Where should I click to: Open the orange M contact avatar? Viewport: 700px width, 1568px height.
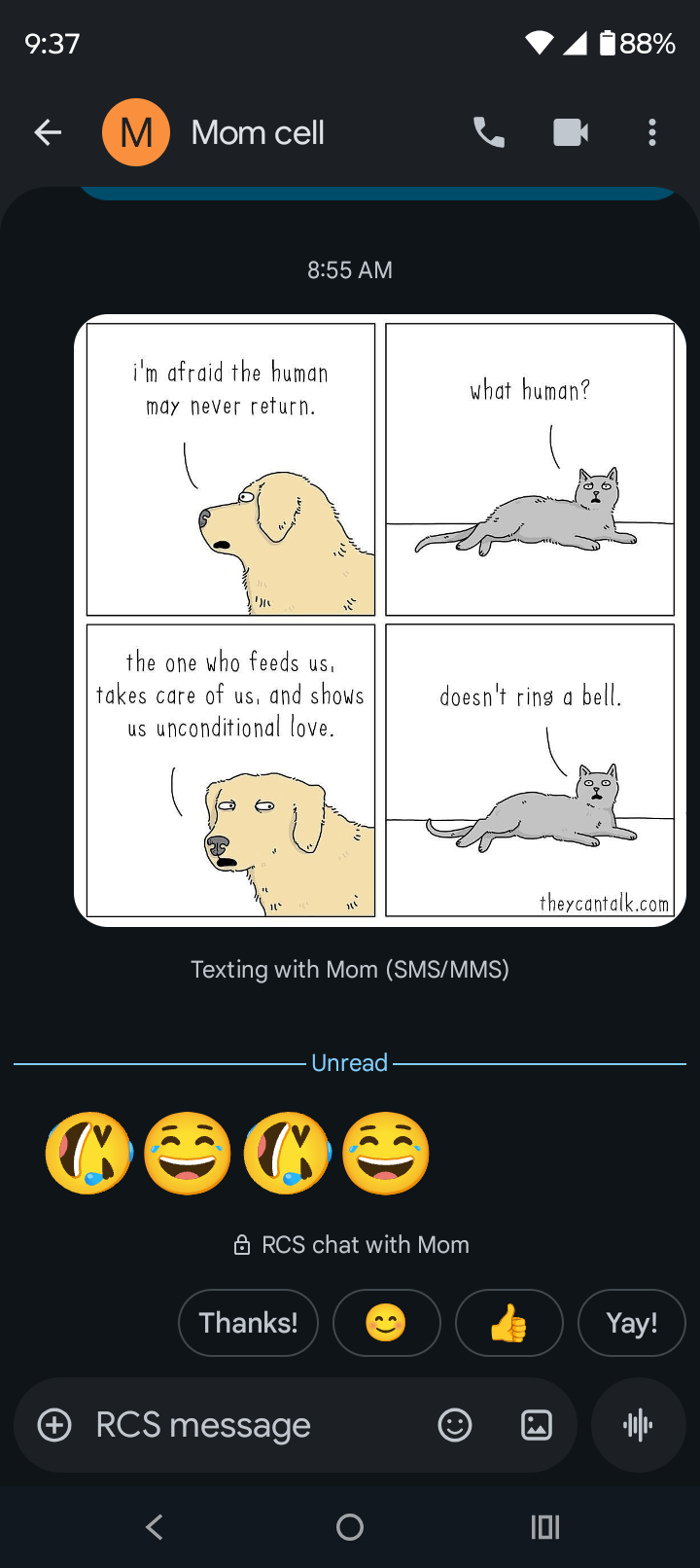pyautogui.click(x=136, y=132)
